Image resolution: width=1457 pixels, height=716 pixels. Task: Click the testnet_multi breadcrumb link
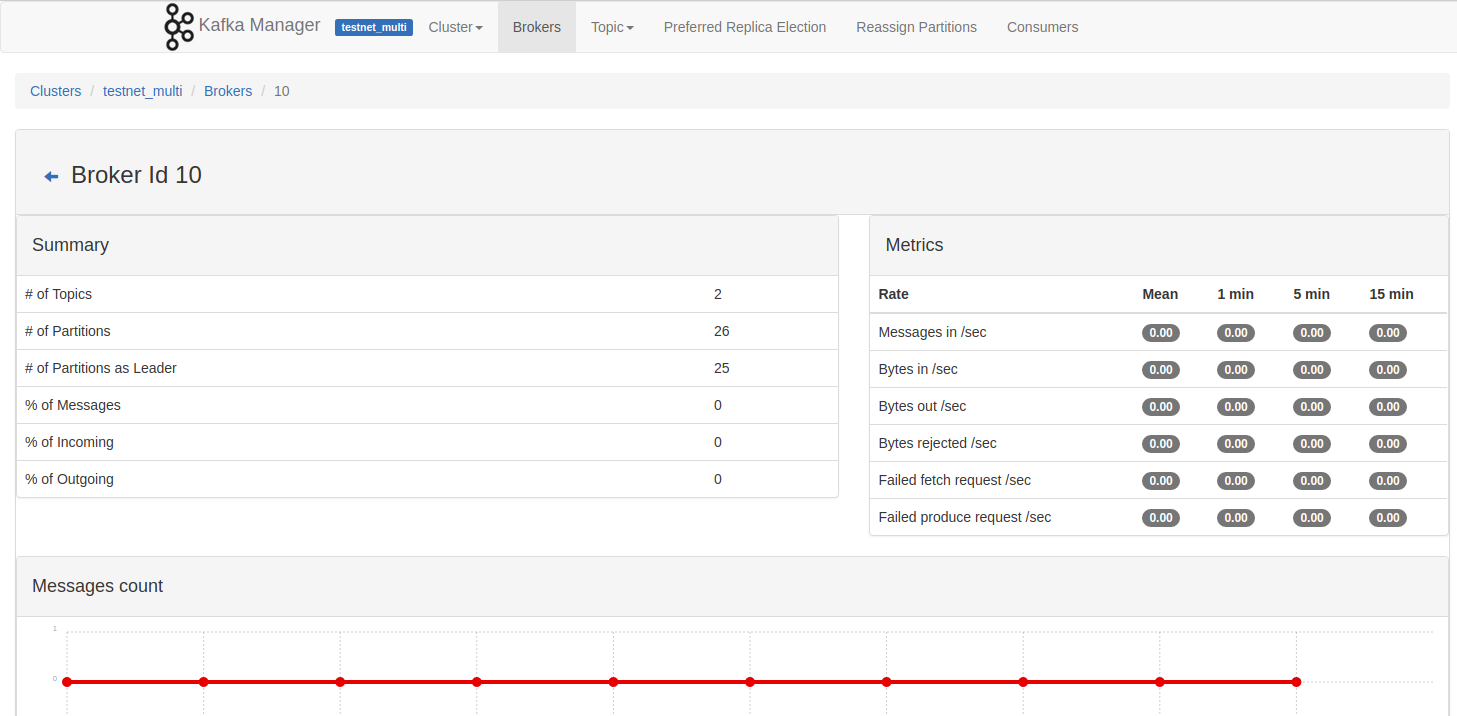(143, 91)
